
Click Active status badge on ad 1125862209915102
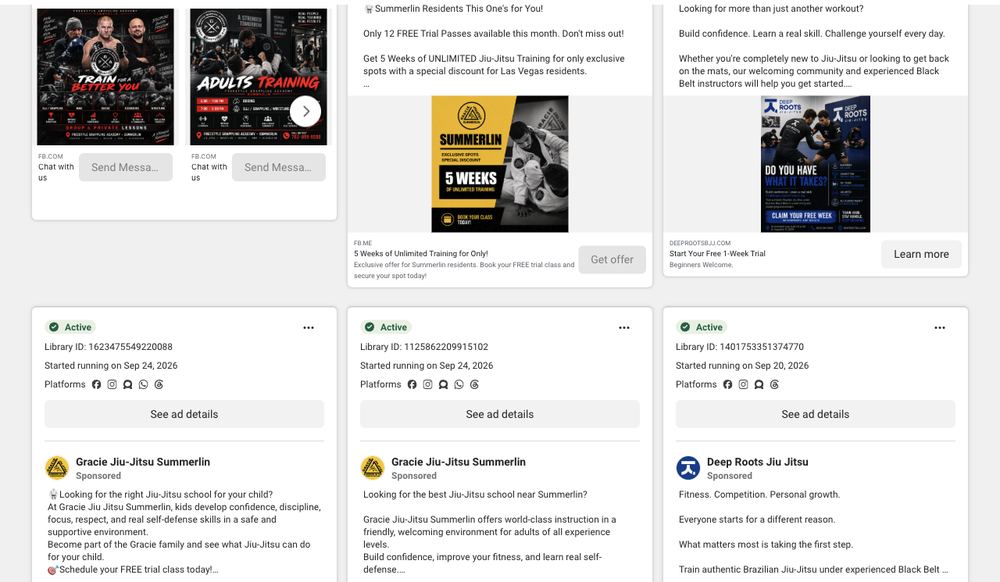386,327
